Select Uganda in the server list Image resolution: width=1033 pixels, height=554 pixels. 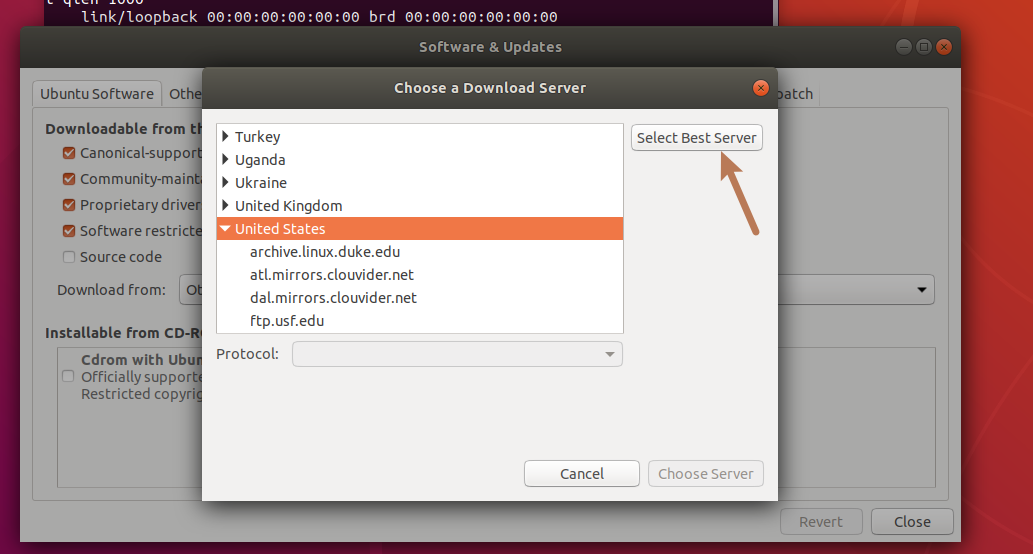pyautogui.click(x=420, y=159)
